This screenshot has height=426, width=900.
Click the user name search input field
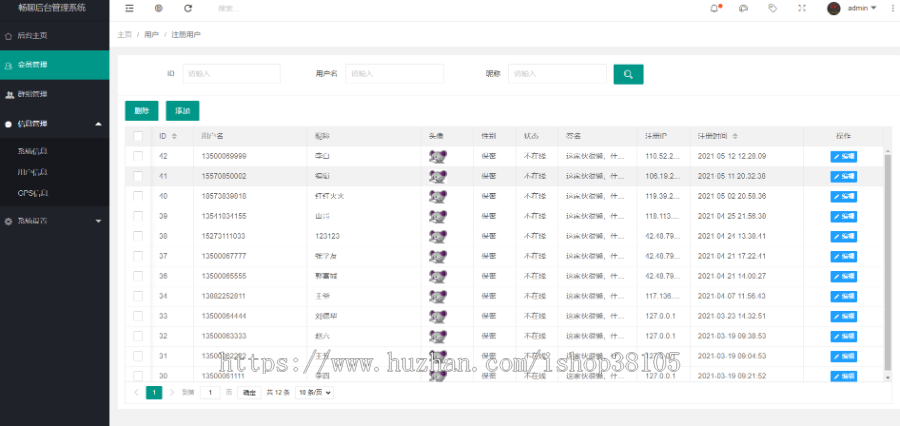pos(394,74)
